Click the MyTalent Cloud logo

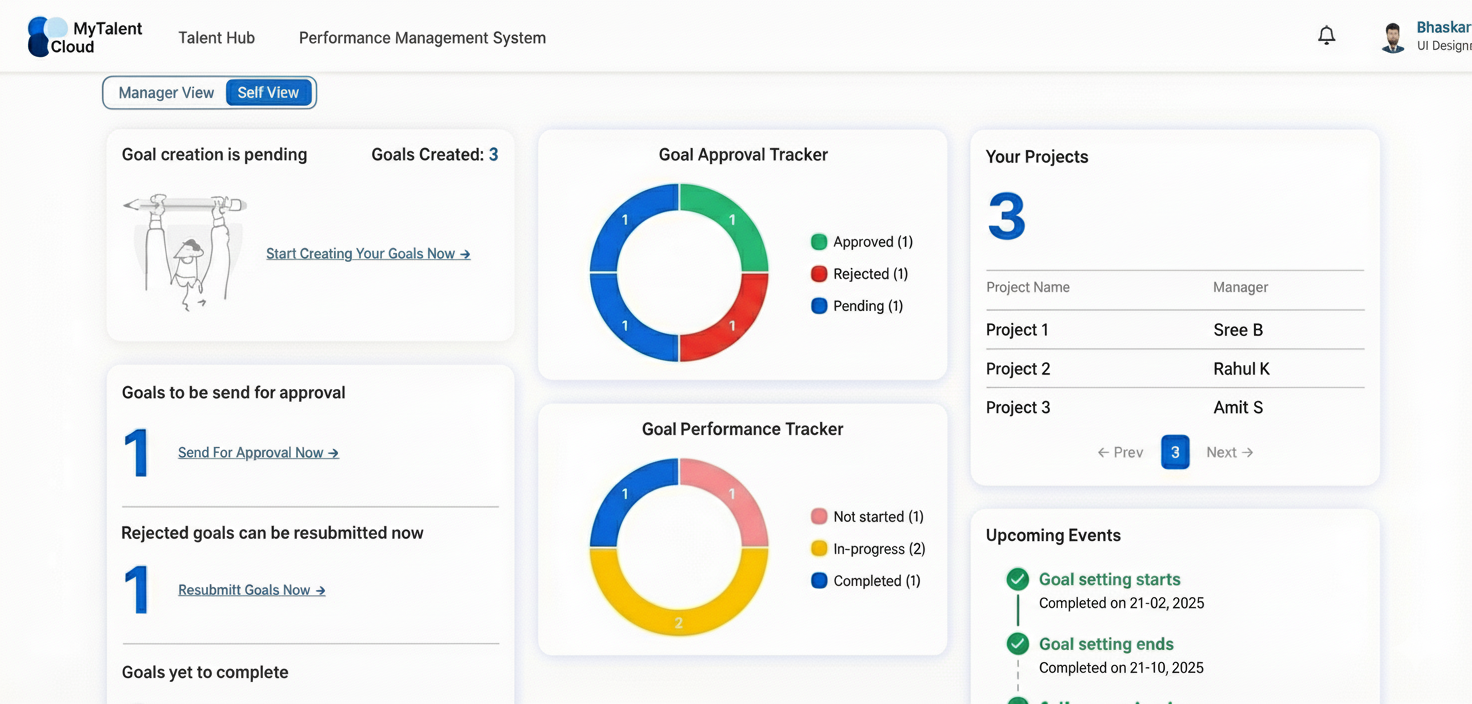tap(85, 37)
